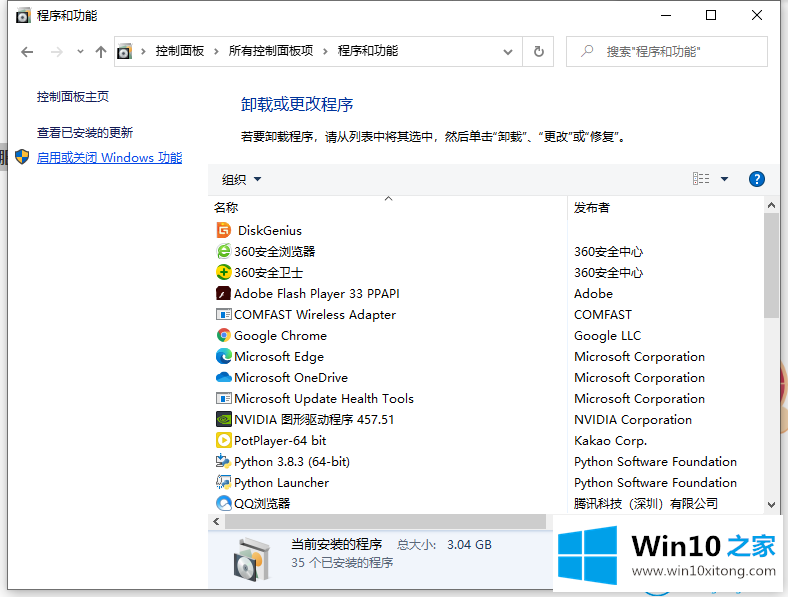788x597 pixels.
Task: Select the Python 3.8.3 (64-bit) entry name
Action: [292, 462]
